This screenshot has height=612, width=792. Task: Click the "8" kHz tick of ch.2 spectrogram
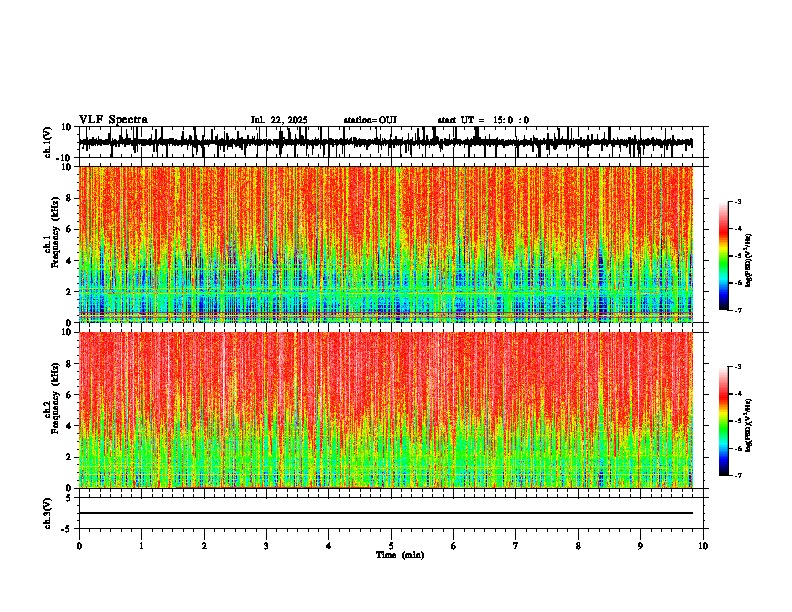69,364
